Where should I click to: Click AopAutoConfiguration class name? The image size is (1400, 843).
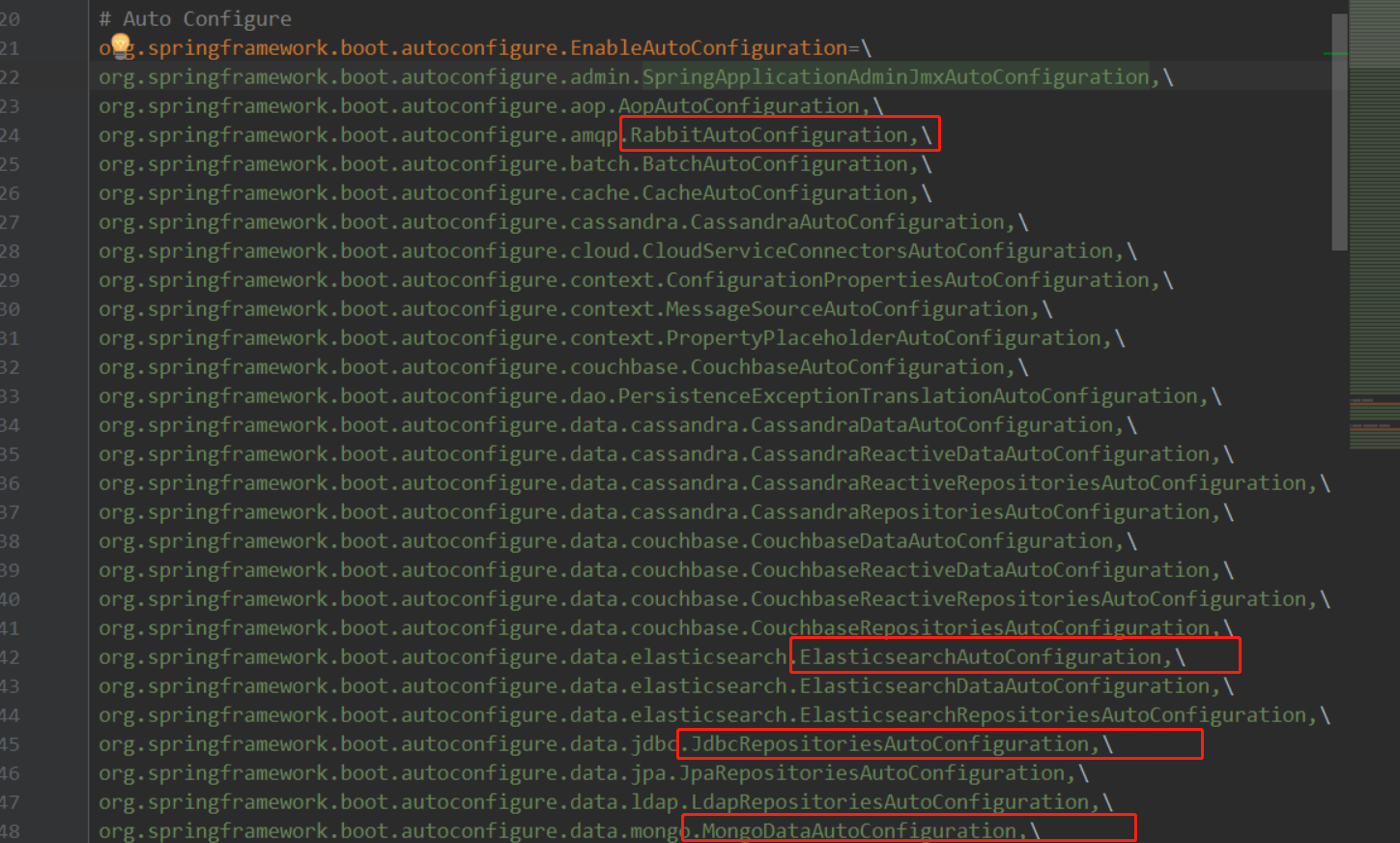tap(738, 105)
